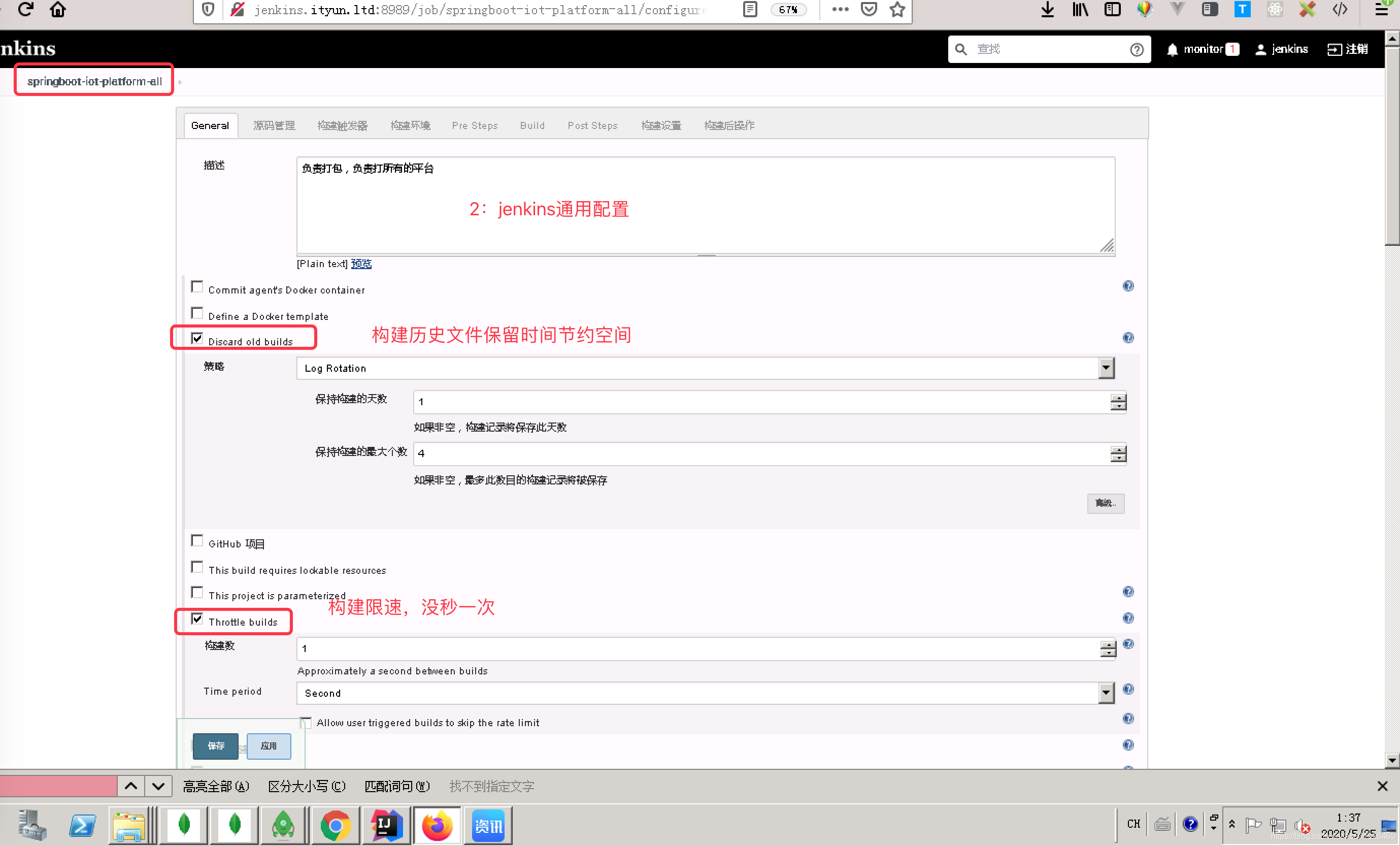
Task: Check This build requires lockable resources
Action: point(197,567)
